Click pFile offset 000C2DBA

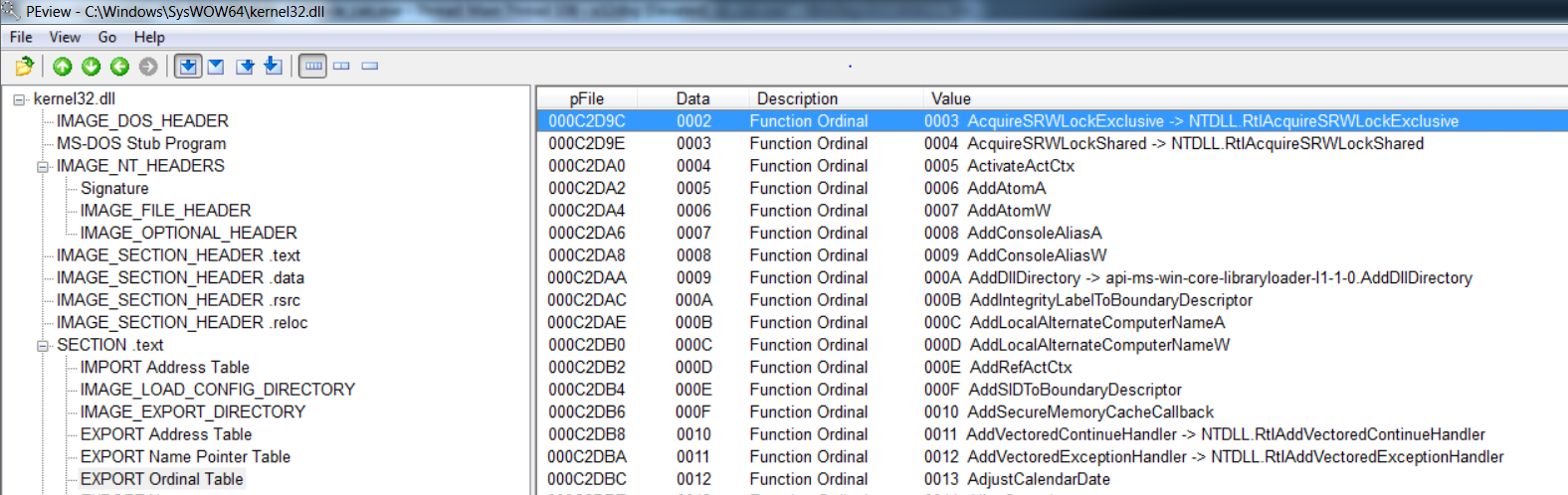587,456
